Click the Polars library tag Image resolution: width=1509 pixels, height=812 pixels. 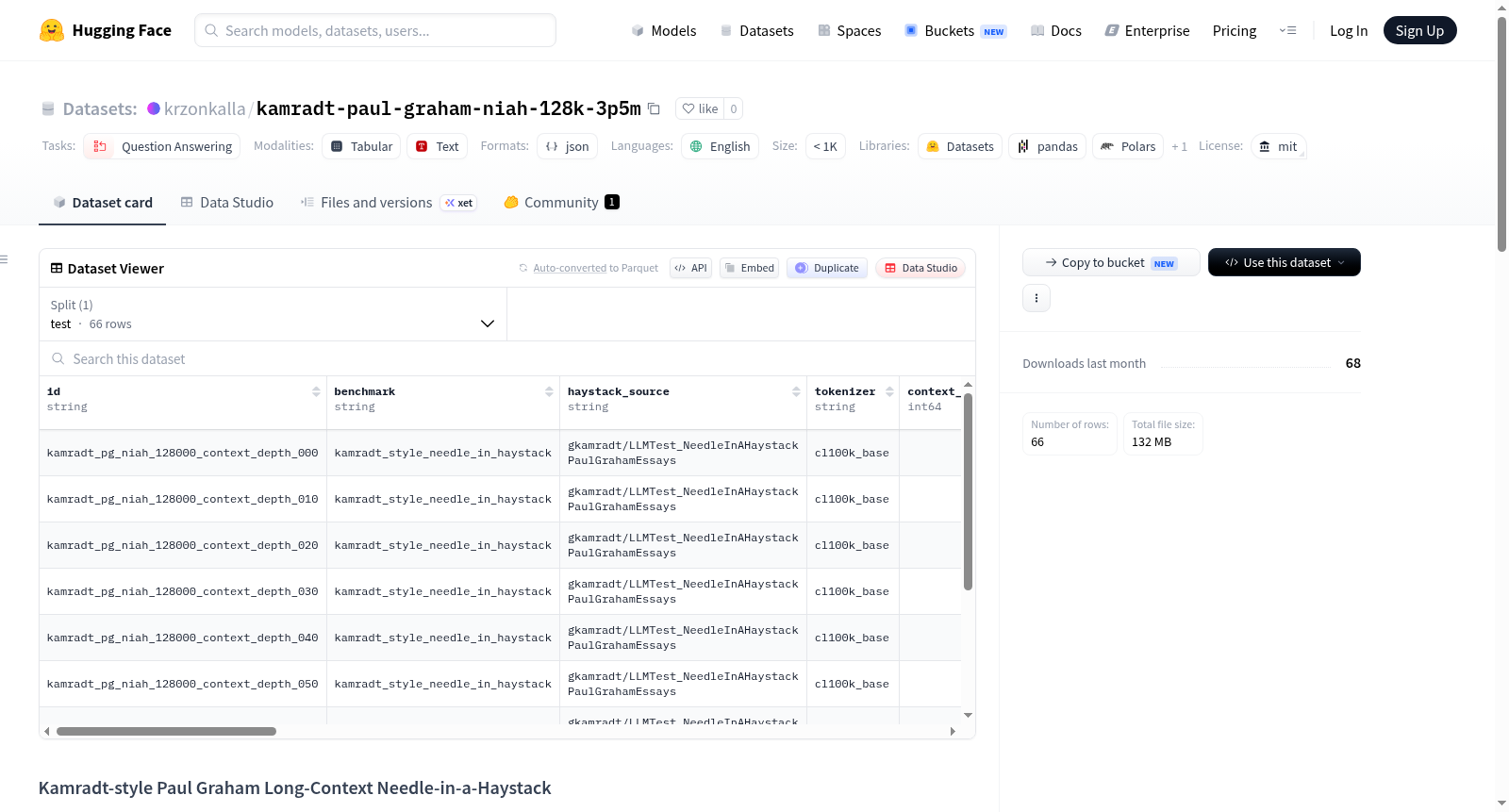click(1128, 146)
